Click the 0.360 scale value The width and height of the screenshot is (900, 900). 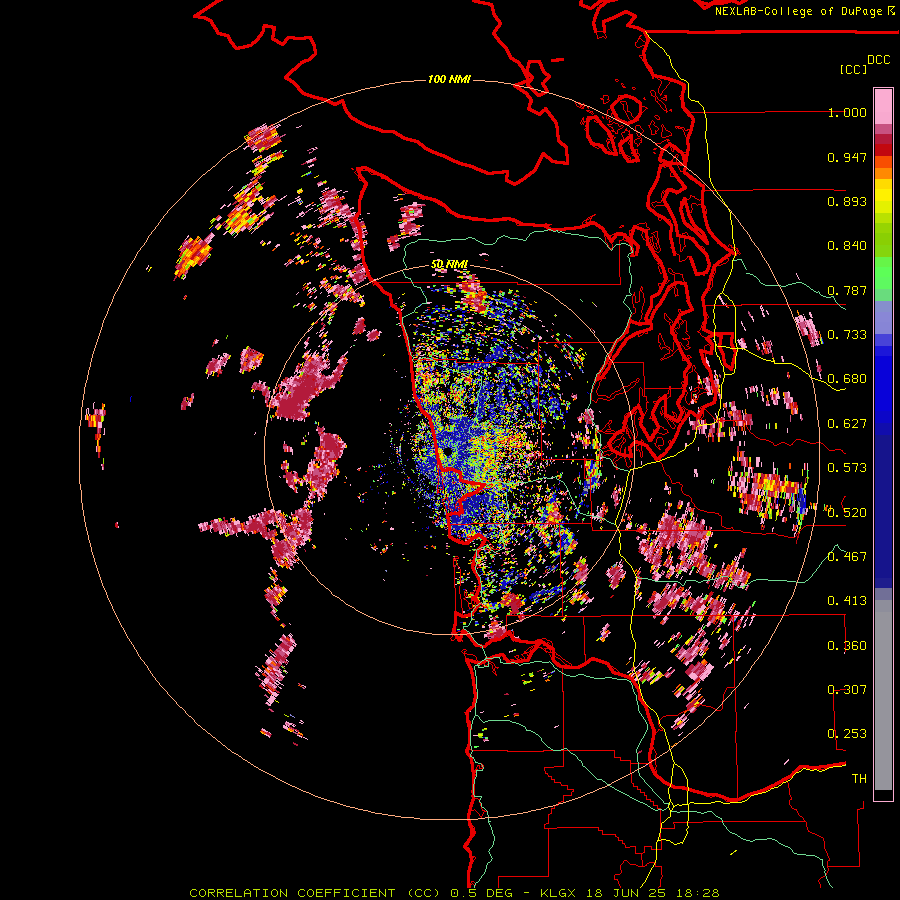tap(847, 646)
